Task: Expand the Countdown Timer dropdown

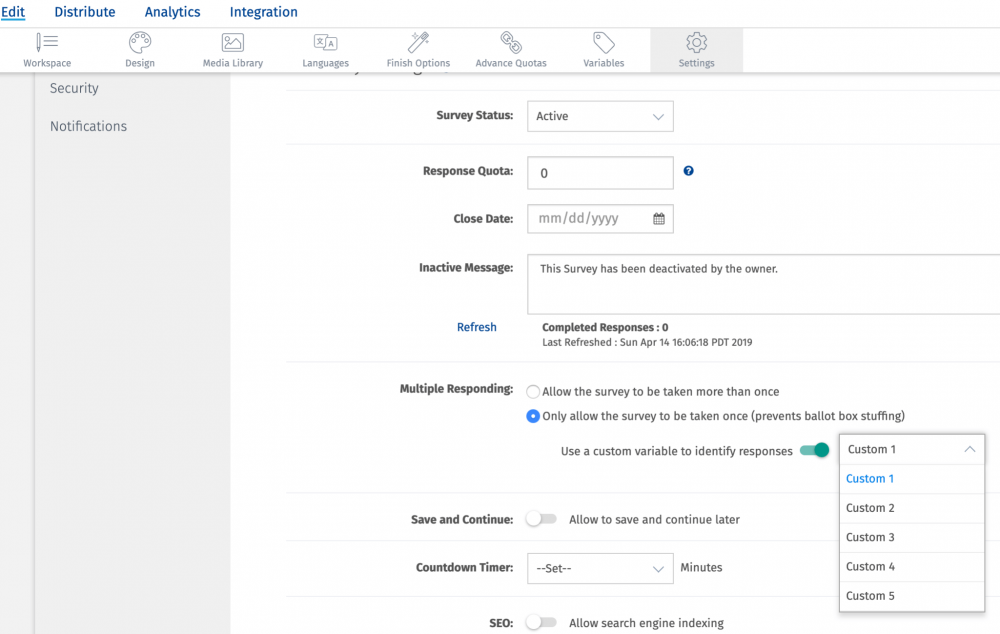Action: pyautogui.click(x=600, y=568)
